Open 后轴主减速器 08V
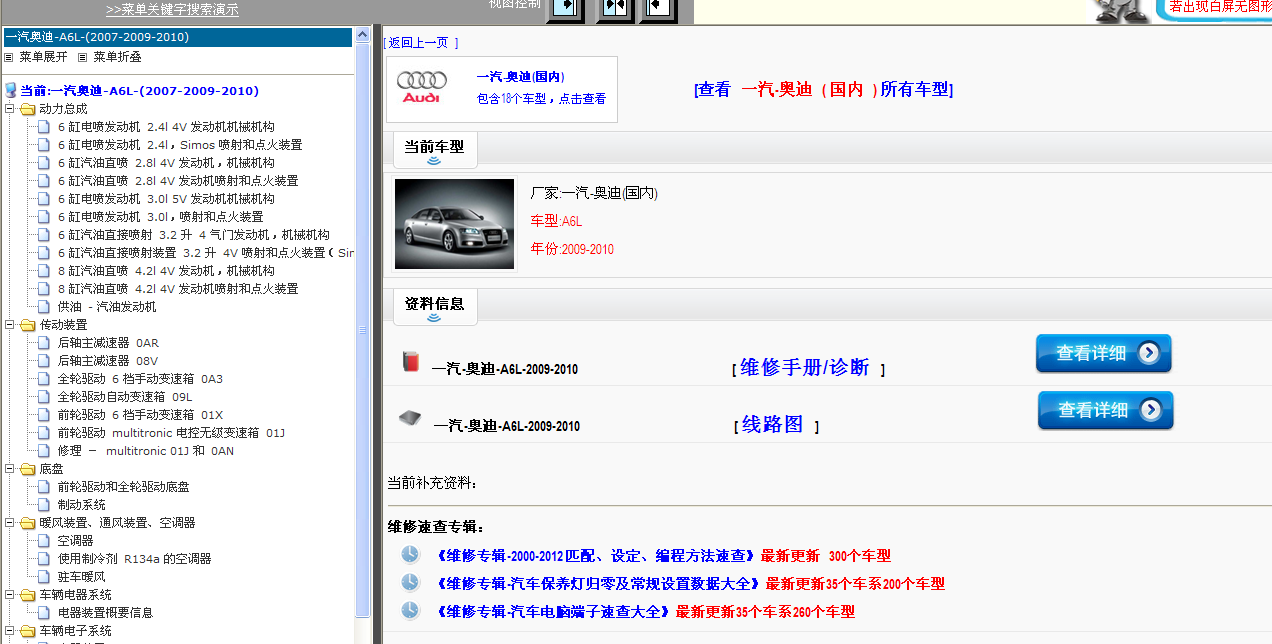 108,361
